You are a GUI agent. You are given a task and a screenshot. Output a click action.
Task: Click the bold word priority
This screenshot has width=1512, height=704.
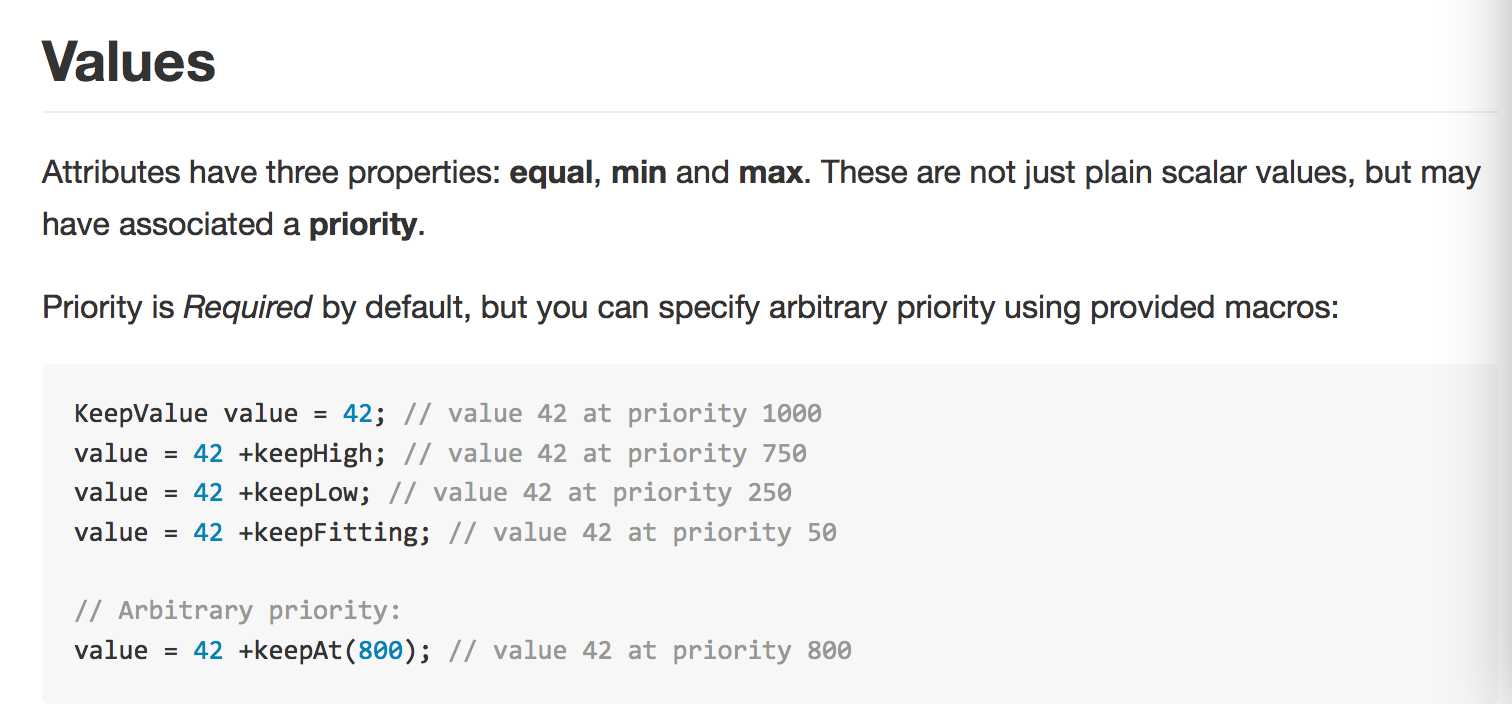point(362,225)
